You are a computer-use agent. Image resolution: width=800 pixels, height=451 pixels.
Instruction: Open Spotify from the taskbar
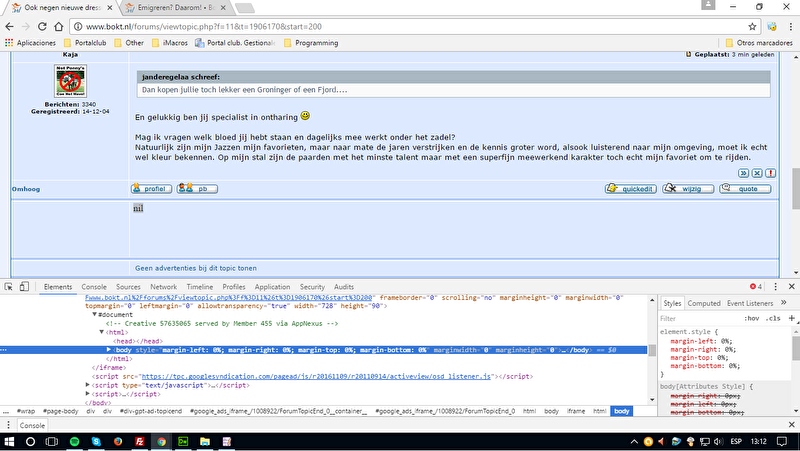tap(74, 441)
